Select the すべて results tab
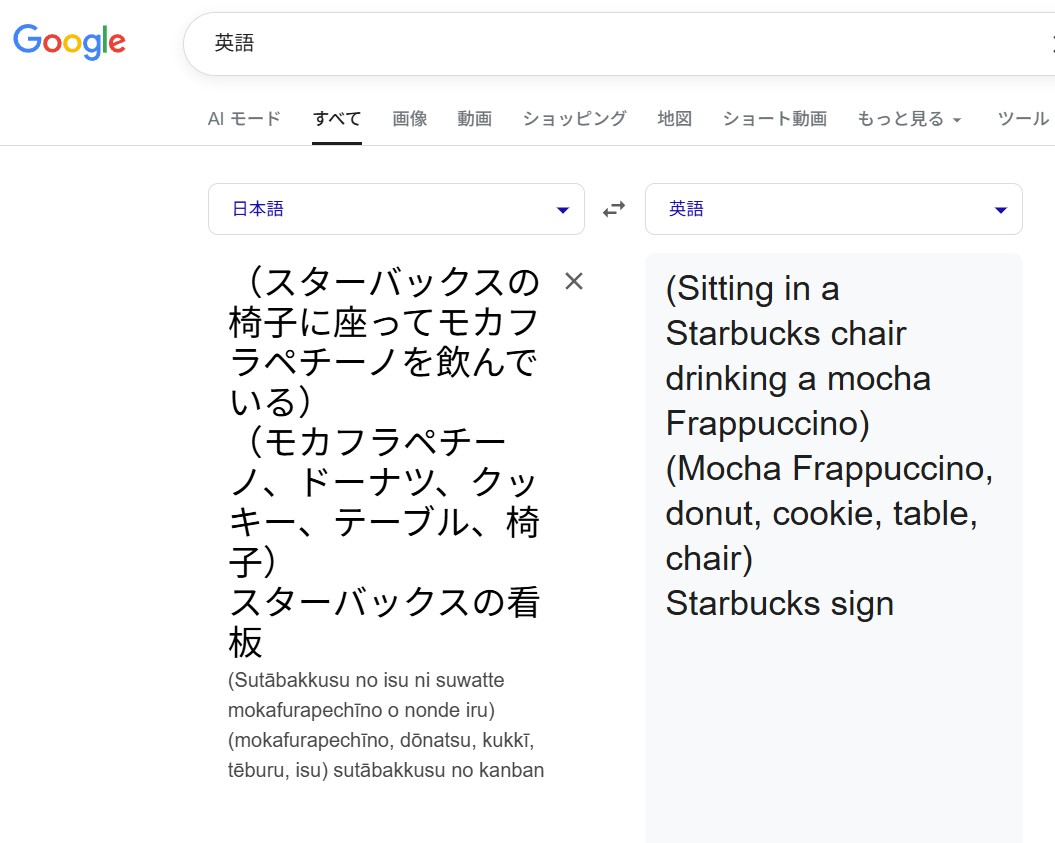Viewport: 1055px width, 843px height. (x=336, y=119)
